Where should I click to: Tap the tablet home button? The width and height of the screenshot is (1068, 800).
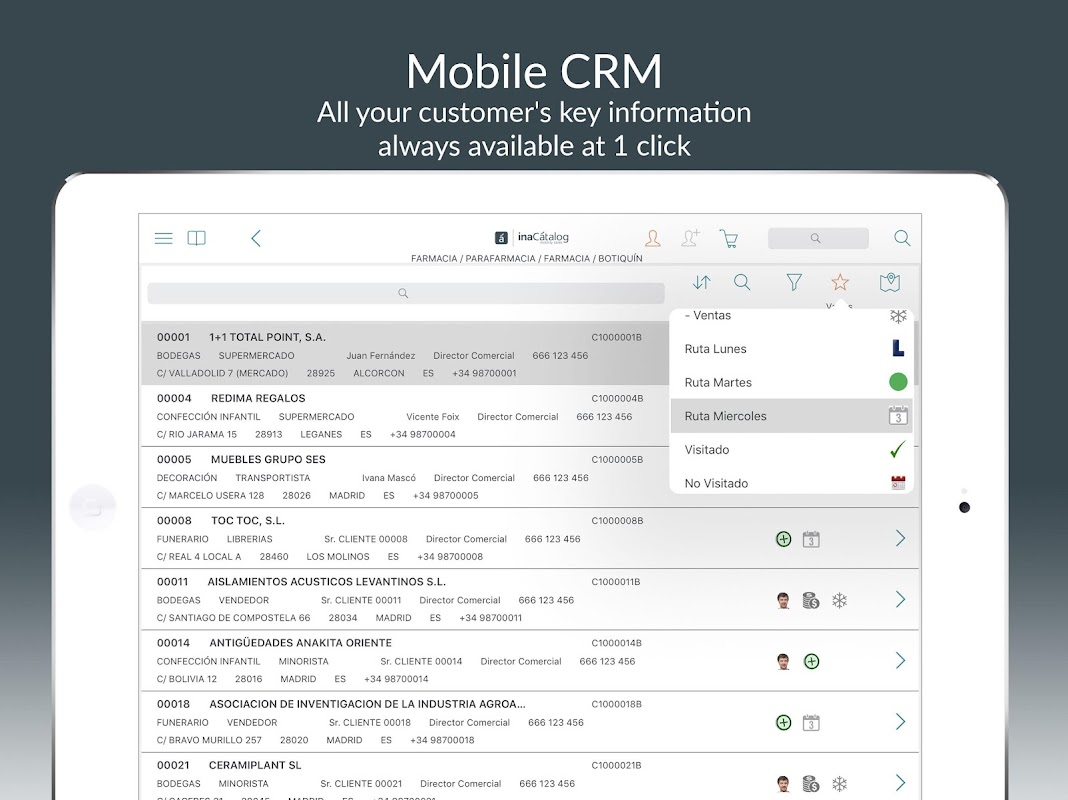click(x=92, y=507)
